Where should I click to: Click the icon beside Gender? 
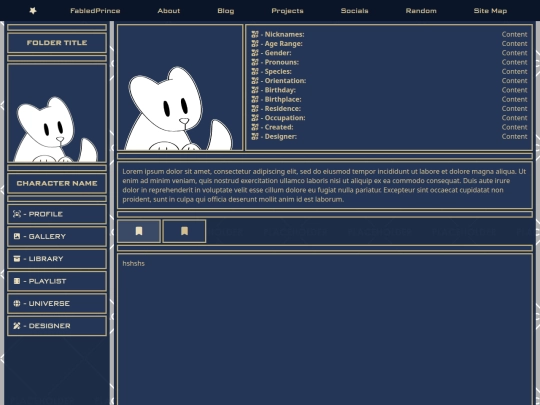[x=255, y=53]
